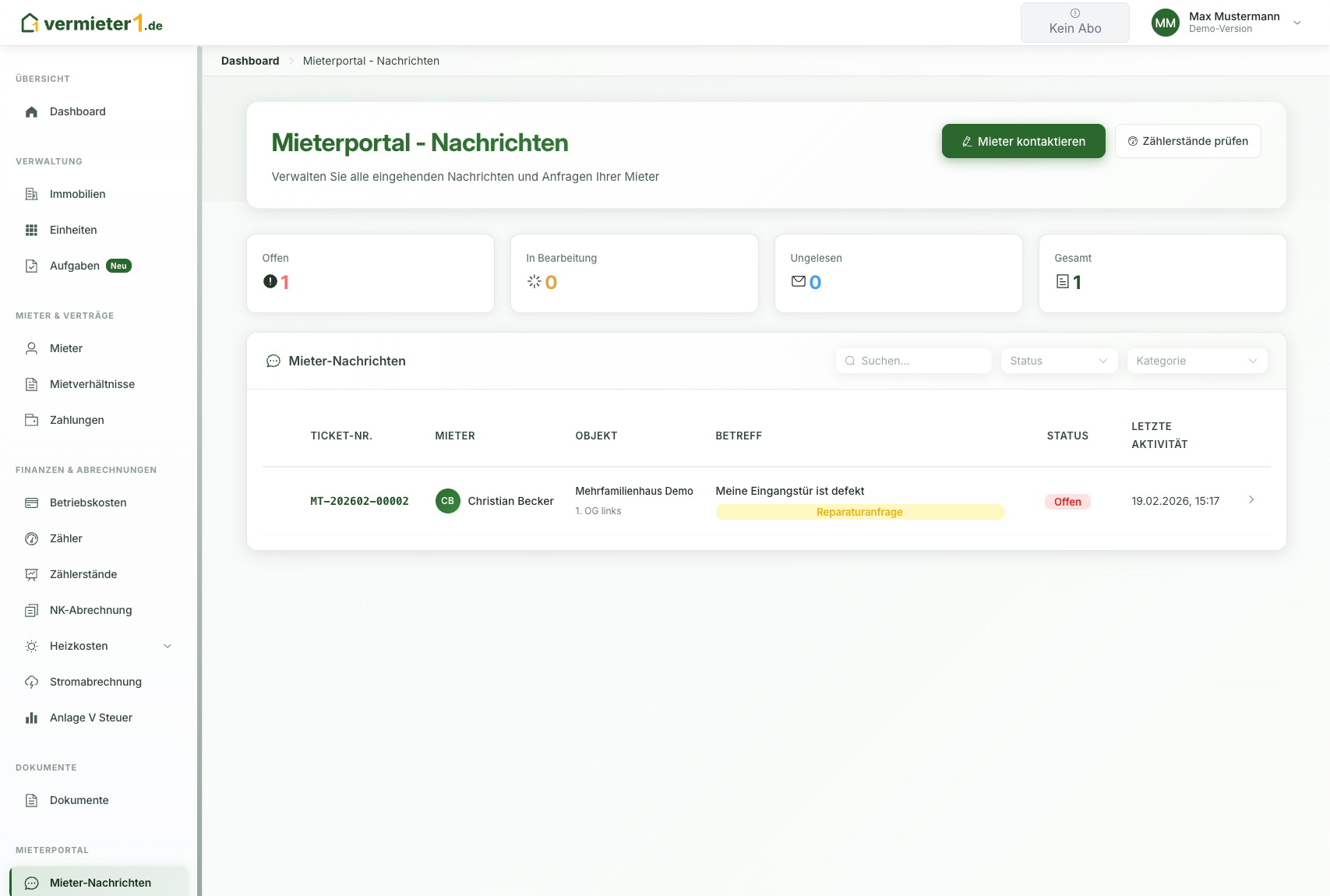Image resolution: width=1330 pixels, height=896 pixels.
Task: Click the yellow Reparaturanfrage category label
Action: pos(859,512)
